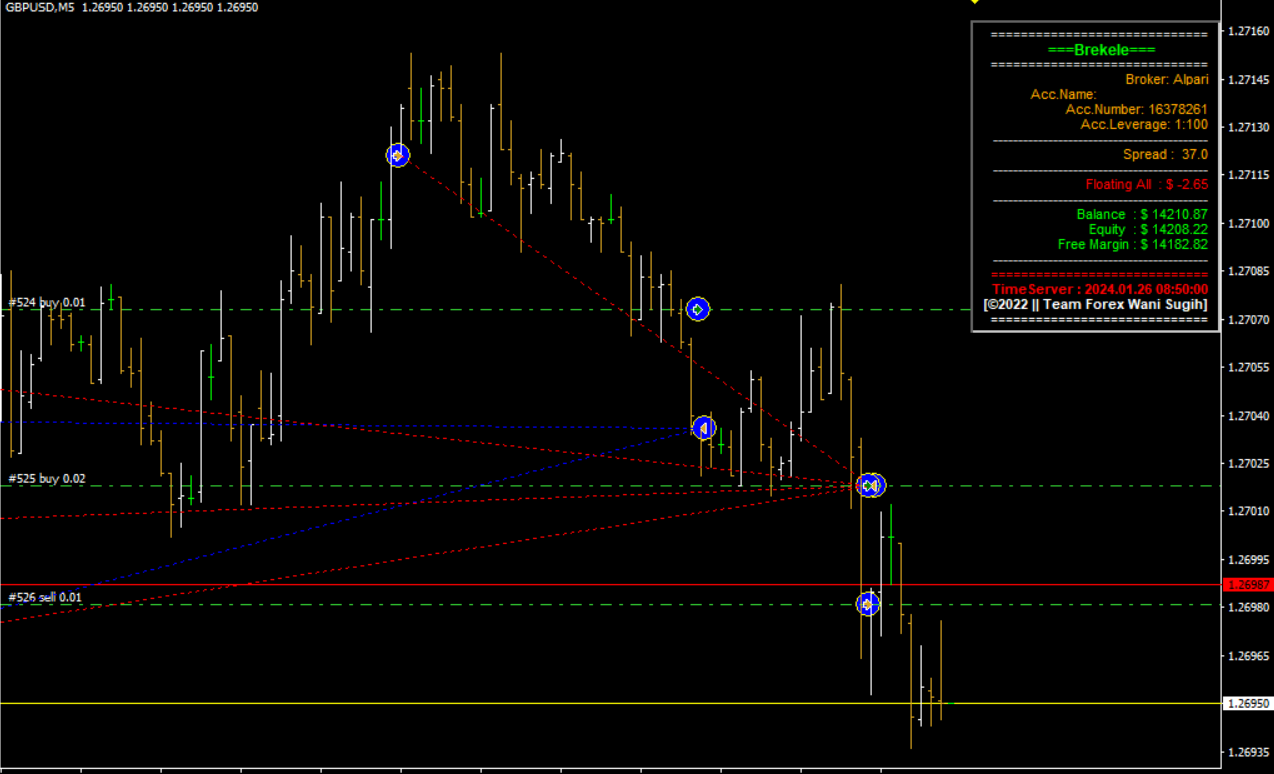1274x774 pixels.
Task: Click the Spread value in the info panel
Action: 1165,154
